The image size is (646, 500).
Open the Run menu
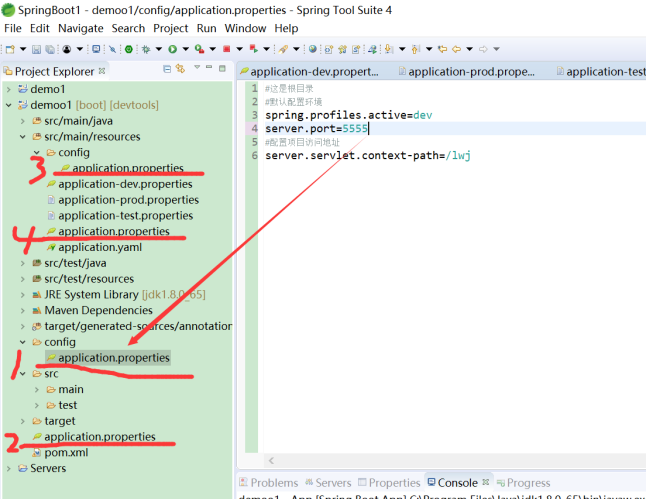[206, 28]
